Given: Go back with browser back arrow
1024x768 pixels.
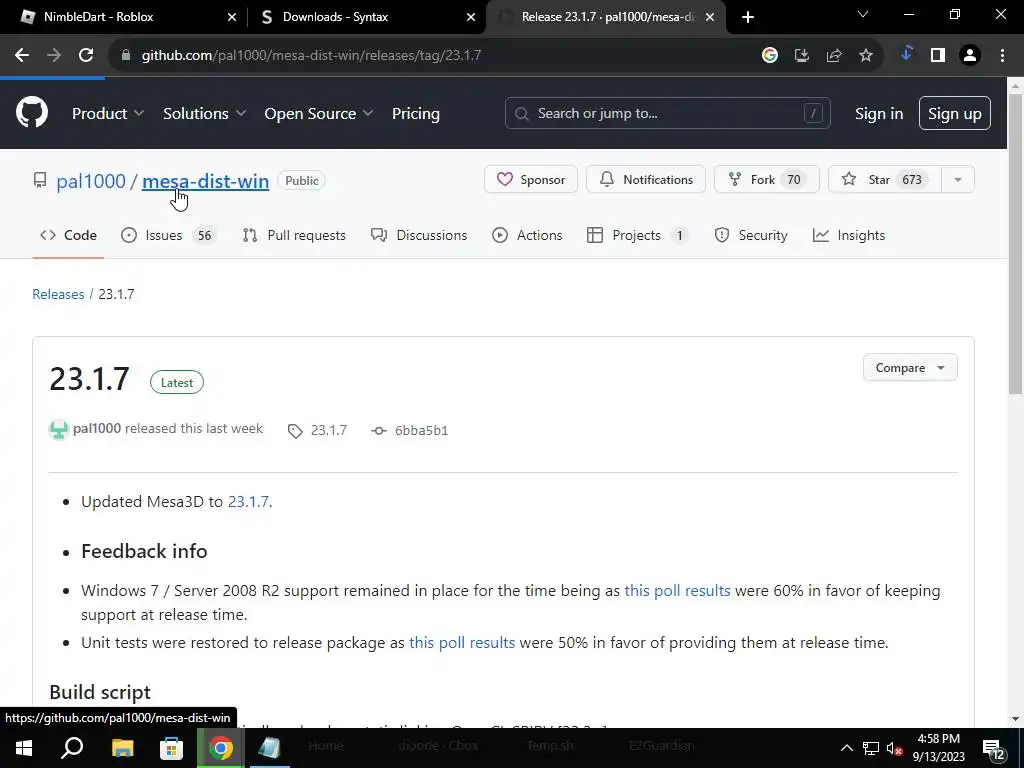Looking at the screenshot, I should pyautogui.click(x=22, y=56).
